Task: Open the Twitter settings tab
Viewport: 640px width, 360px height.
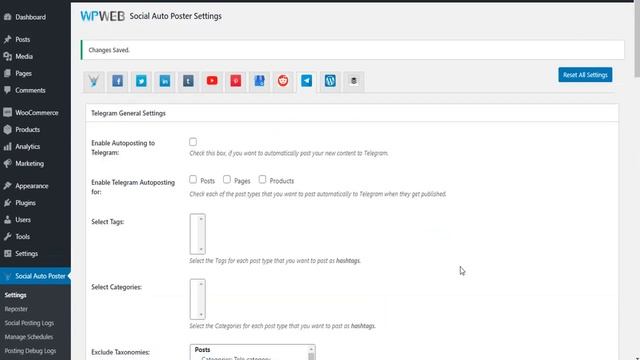Action: pos(141,81)
